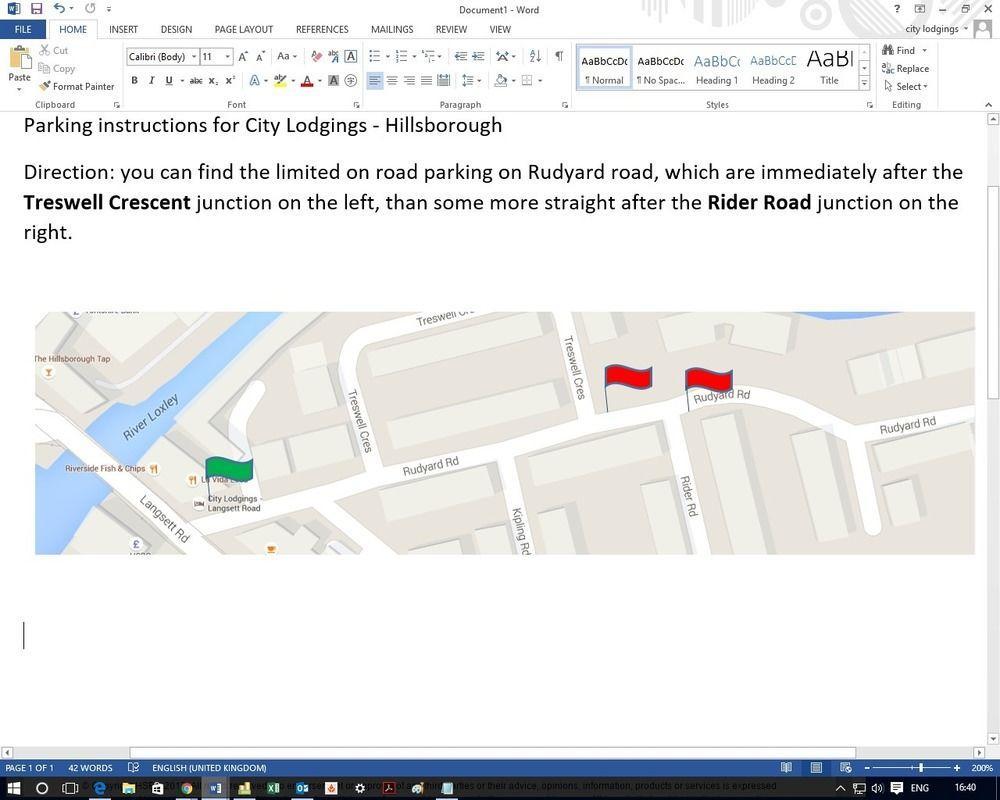Switch to the REFERENCES tab
The width and height of the screenshot is (1000, 800).
[322, 29]
